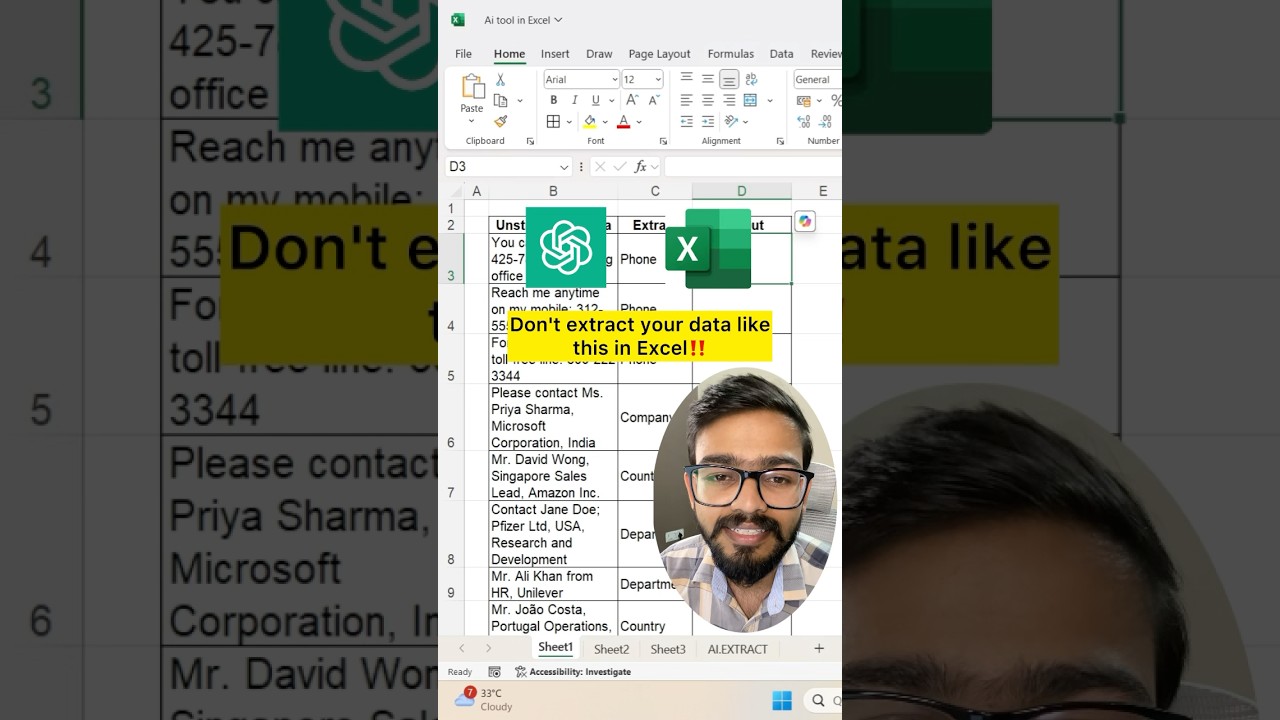Viewport: 1280px width, 720px height.
Task: Toggle bold formatting
Action: coord(553,100)
